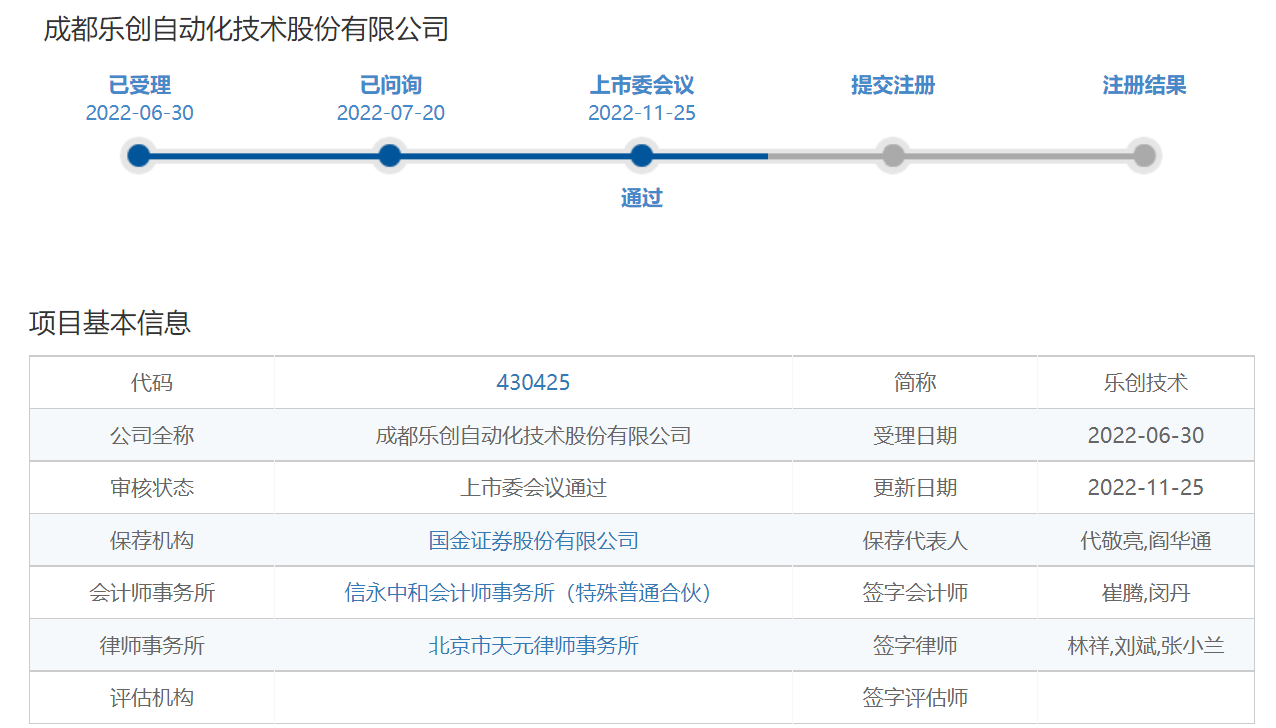The width and height of the screenshot is (1276, 728).
Task: Click the 通过 result text under timeline
Action: 642,198
